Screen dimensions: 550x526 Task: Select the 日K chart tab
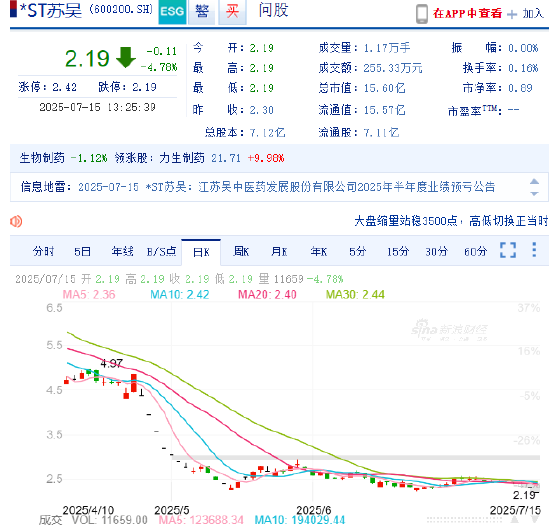click(201, 252)
